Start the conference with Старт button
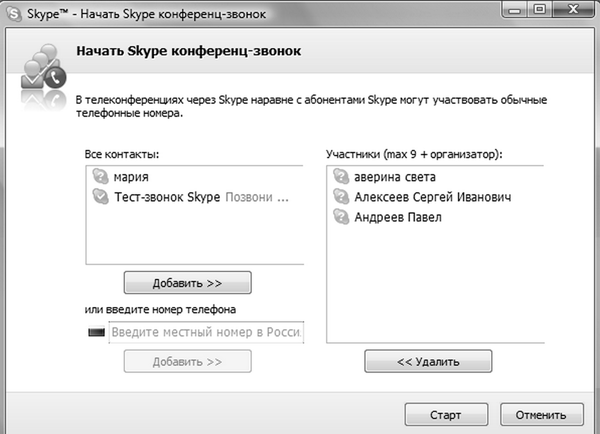The width and height of the screenshot is (600, 434). click(446, 413)
